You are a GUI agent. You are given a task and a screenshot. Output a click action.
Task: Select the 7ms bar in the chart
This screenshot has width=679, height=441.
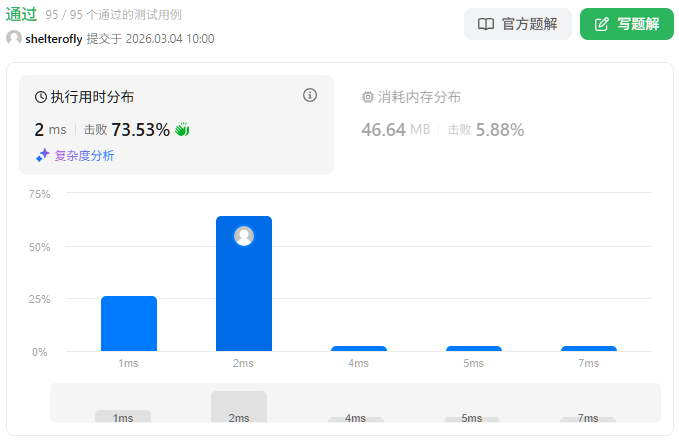[589, 348]
